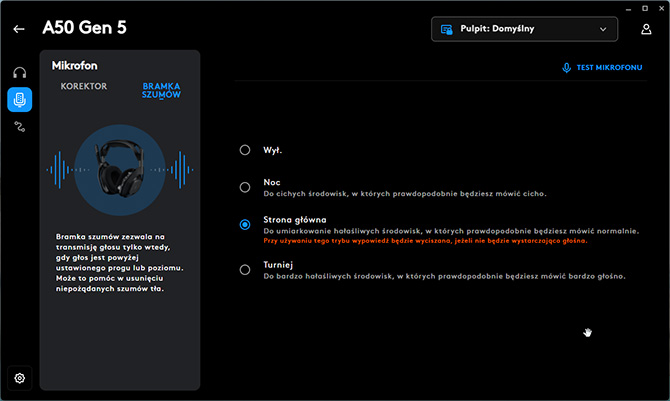Click the Mikrofon panel heading
670x401 pixels.
tap(75, 65)
